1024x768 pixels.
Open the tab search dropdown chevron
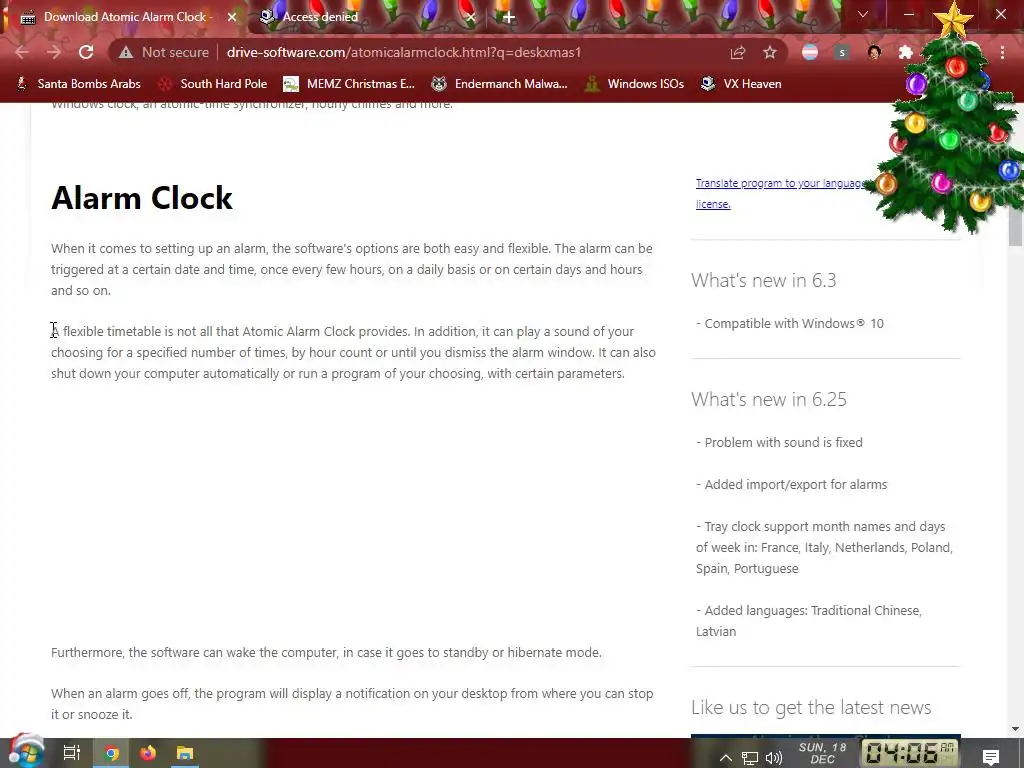(x=863, y=14)
